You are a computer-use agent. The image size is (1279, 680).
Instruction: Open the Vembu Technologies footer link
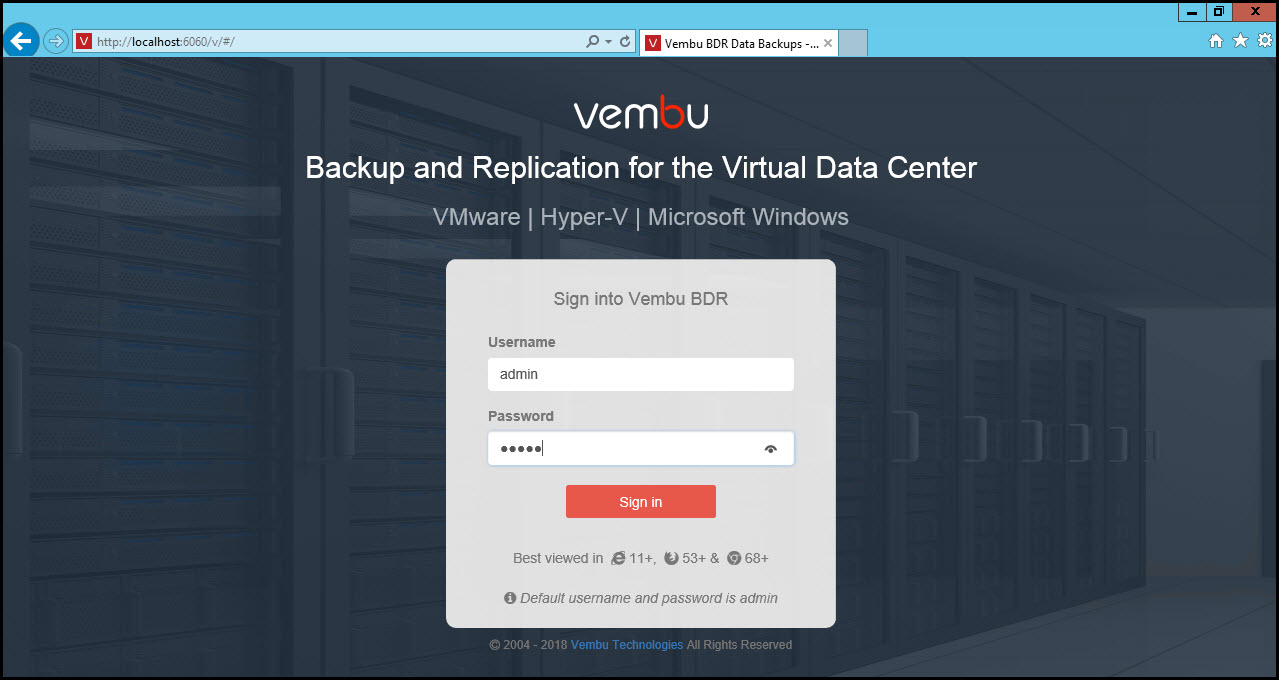[627, 645]
